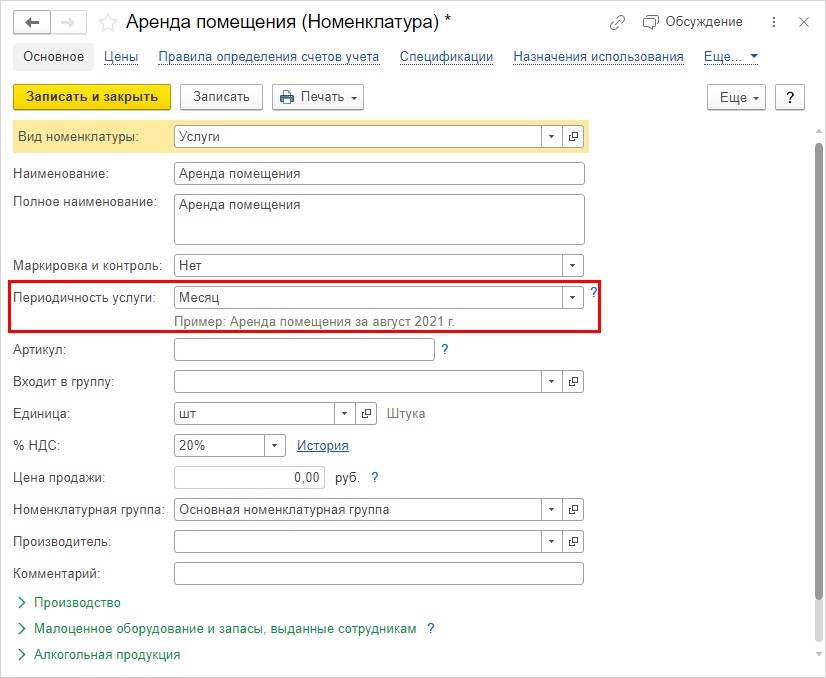Show hint next to Артикул field
The width and height of the screenshot is (826, 678).
click(x=445, y=349)
